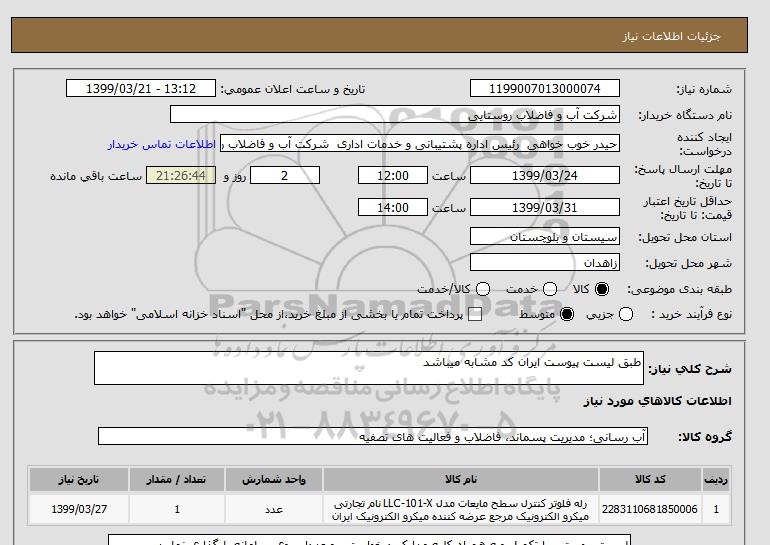Click the remaining time countdown 21:26:44

tap(181, 176)
